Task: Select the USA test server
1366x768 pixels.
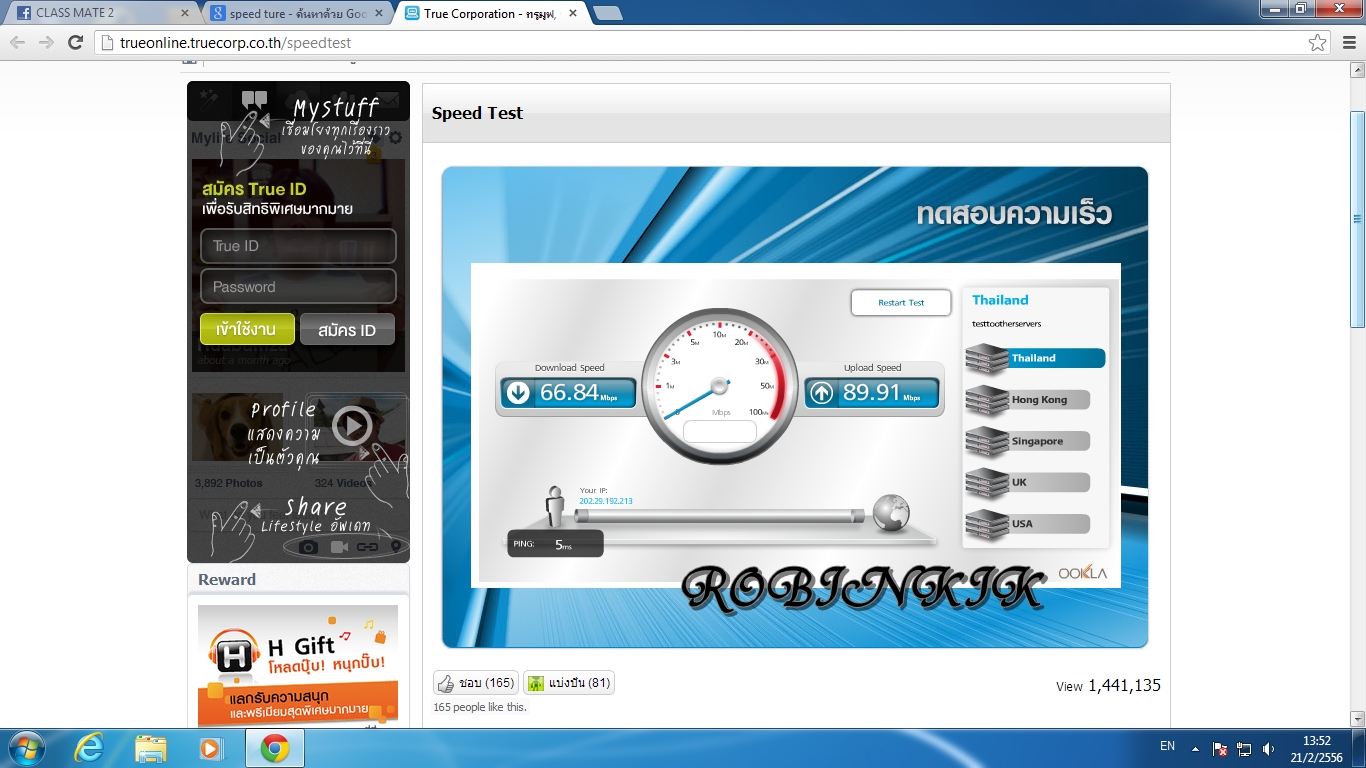Action: click(1028, 524)
